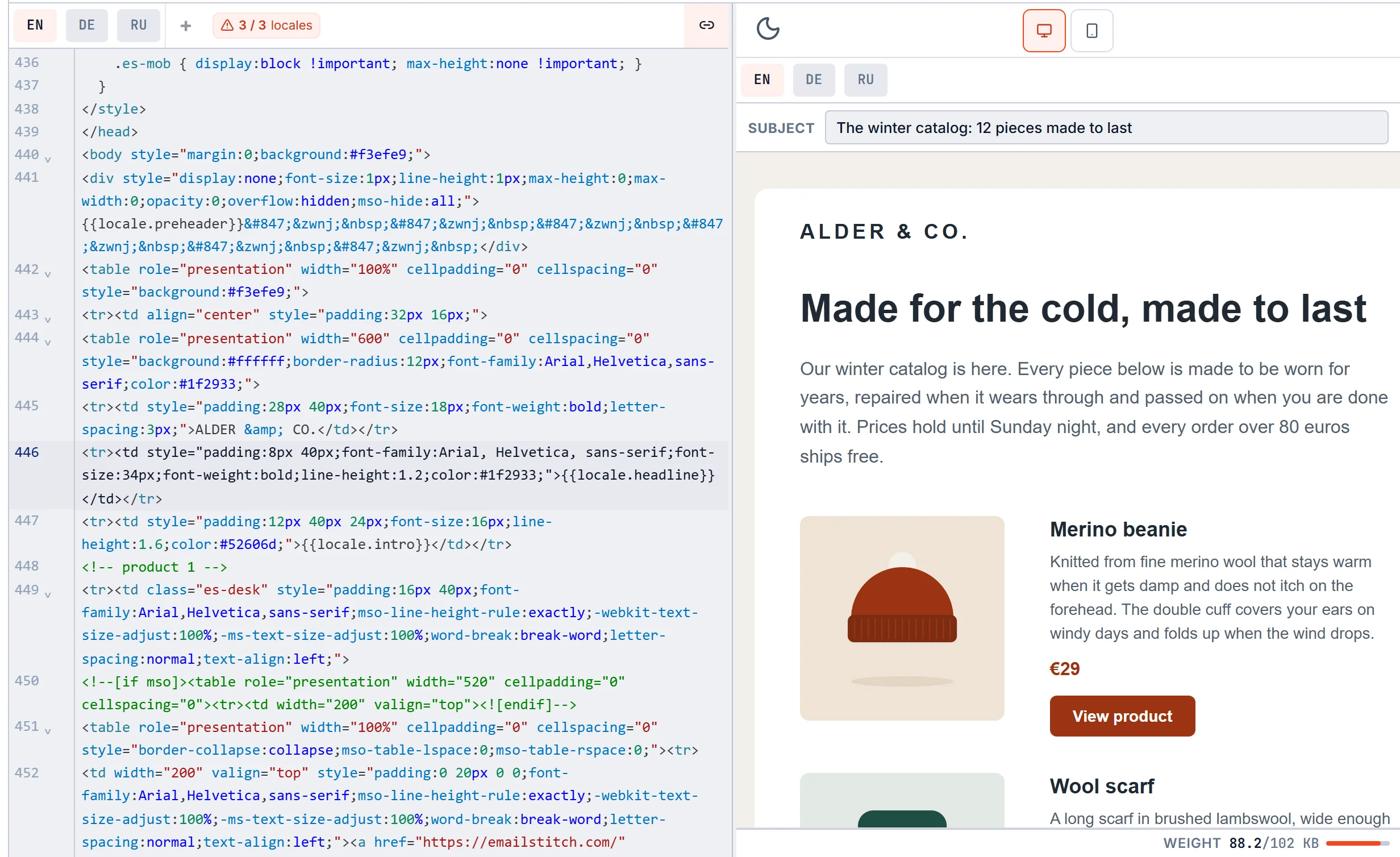
Task: Switch preview to desktop view
Action: [1044, 31]
